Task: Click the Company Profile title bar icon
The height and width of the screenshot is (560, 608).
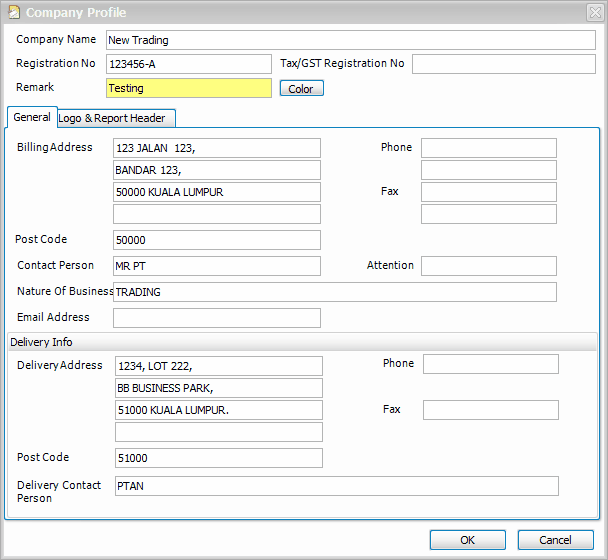Action: [x=14, y=12]
